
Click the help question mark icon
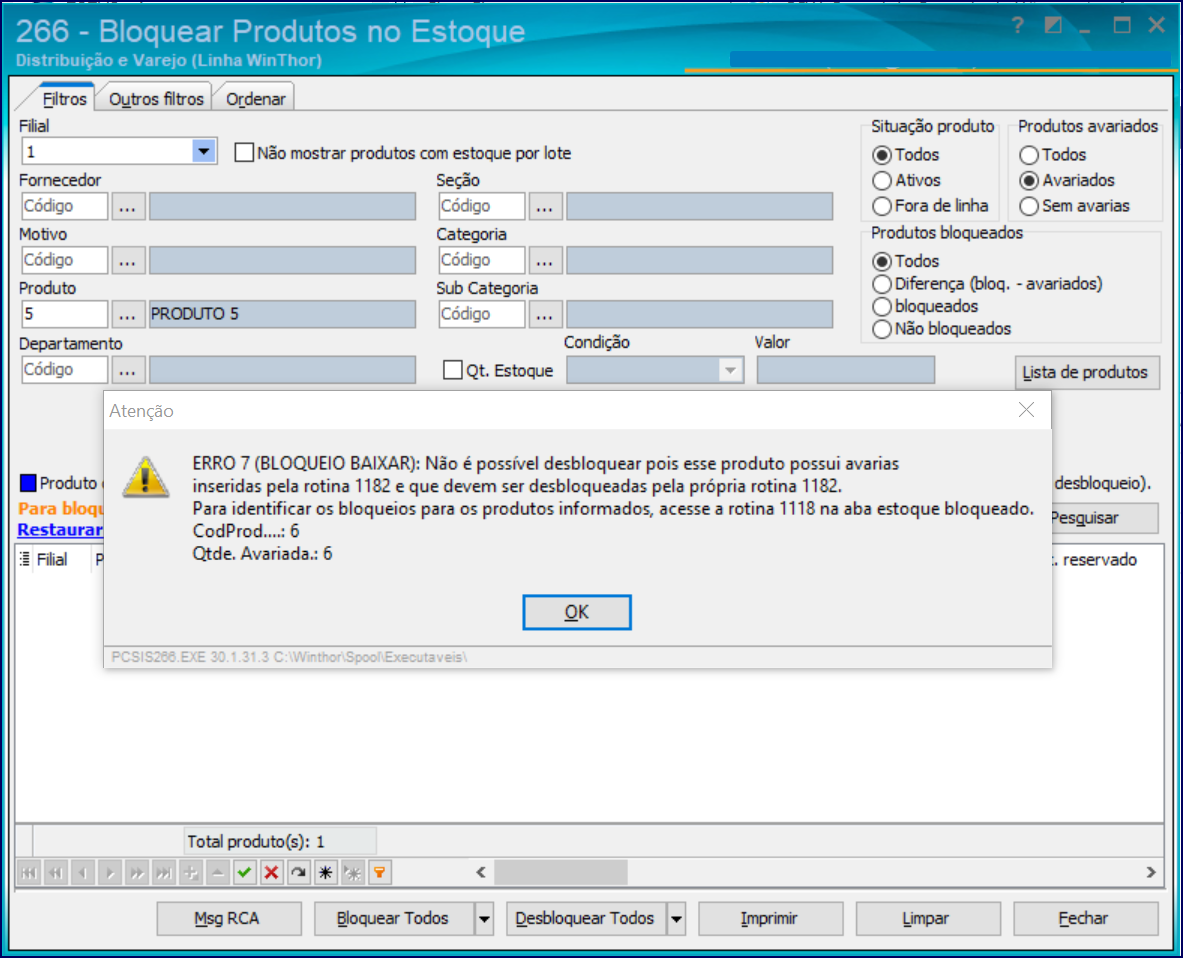[1018, 26]
